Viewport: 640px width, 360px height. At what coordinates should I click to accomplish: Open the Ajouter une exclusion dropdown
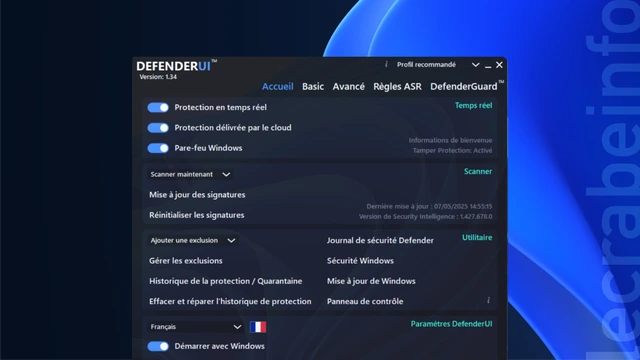(193, 240)
